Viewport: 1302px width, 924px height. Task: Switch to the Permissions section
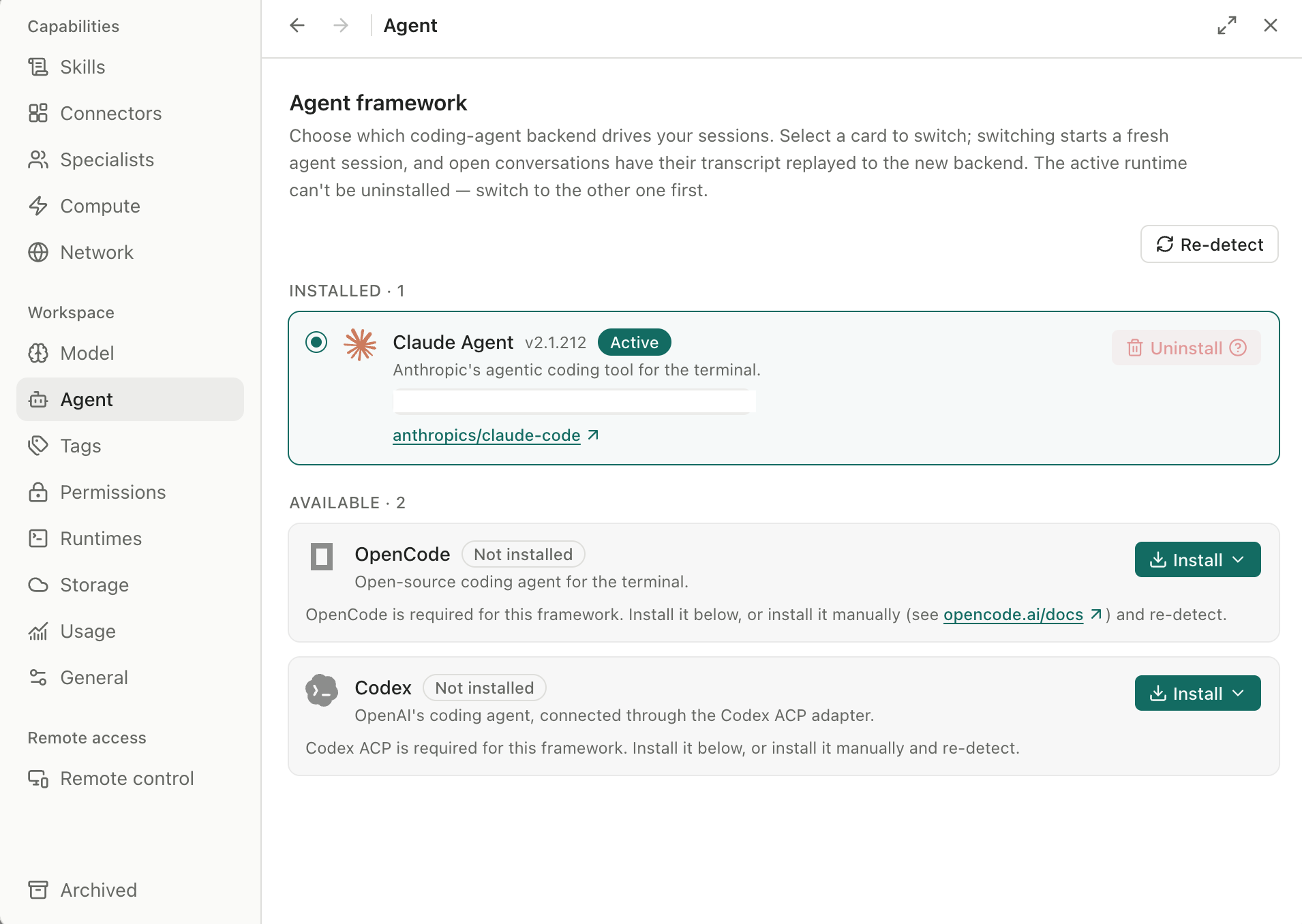tap(130, 492)
